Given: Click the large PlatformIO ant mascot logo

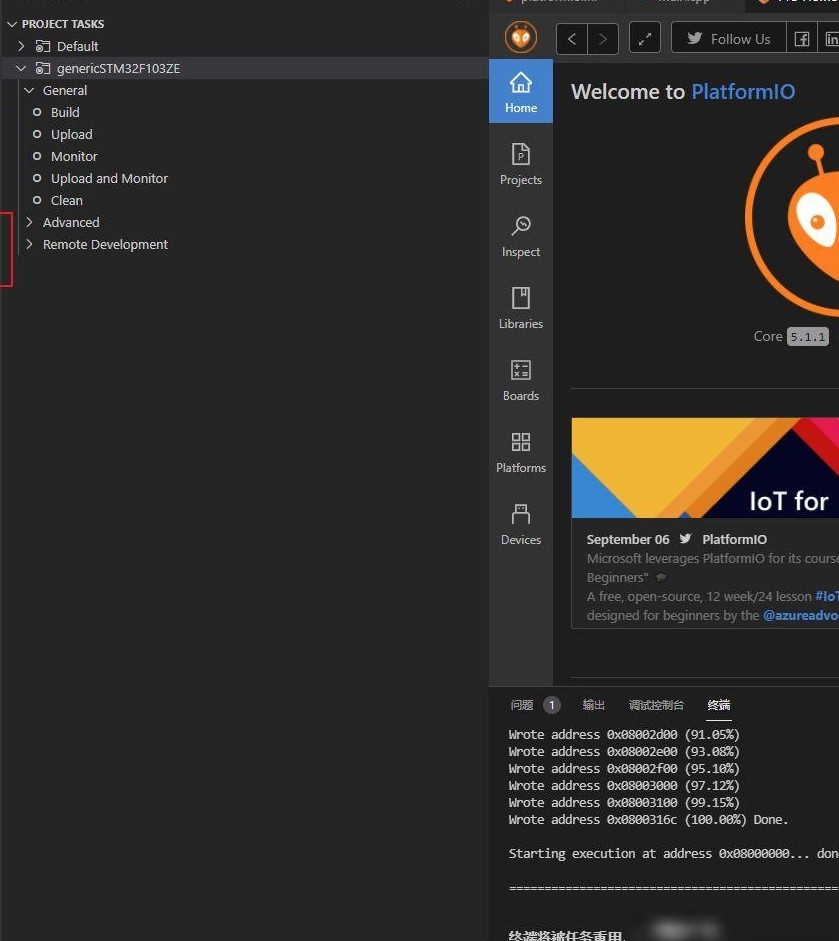Looking at the screenshot, I should [x=792, y=217].
